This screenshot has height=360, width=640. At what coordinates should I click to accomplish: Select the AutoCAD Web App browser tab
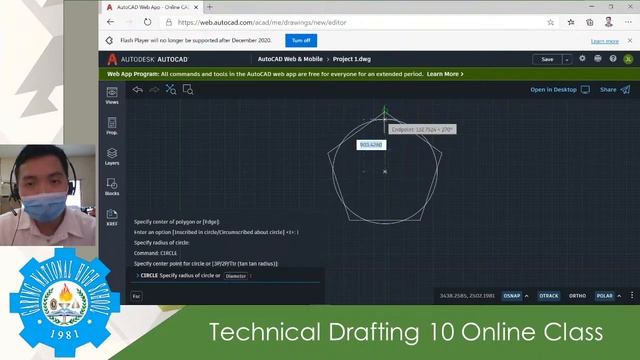[152, 7]
